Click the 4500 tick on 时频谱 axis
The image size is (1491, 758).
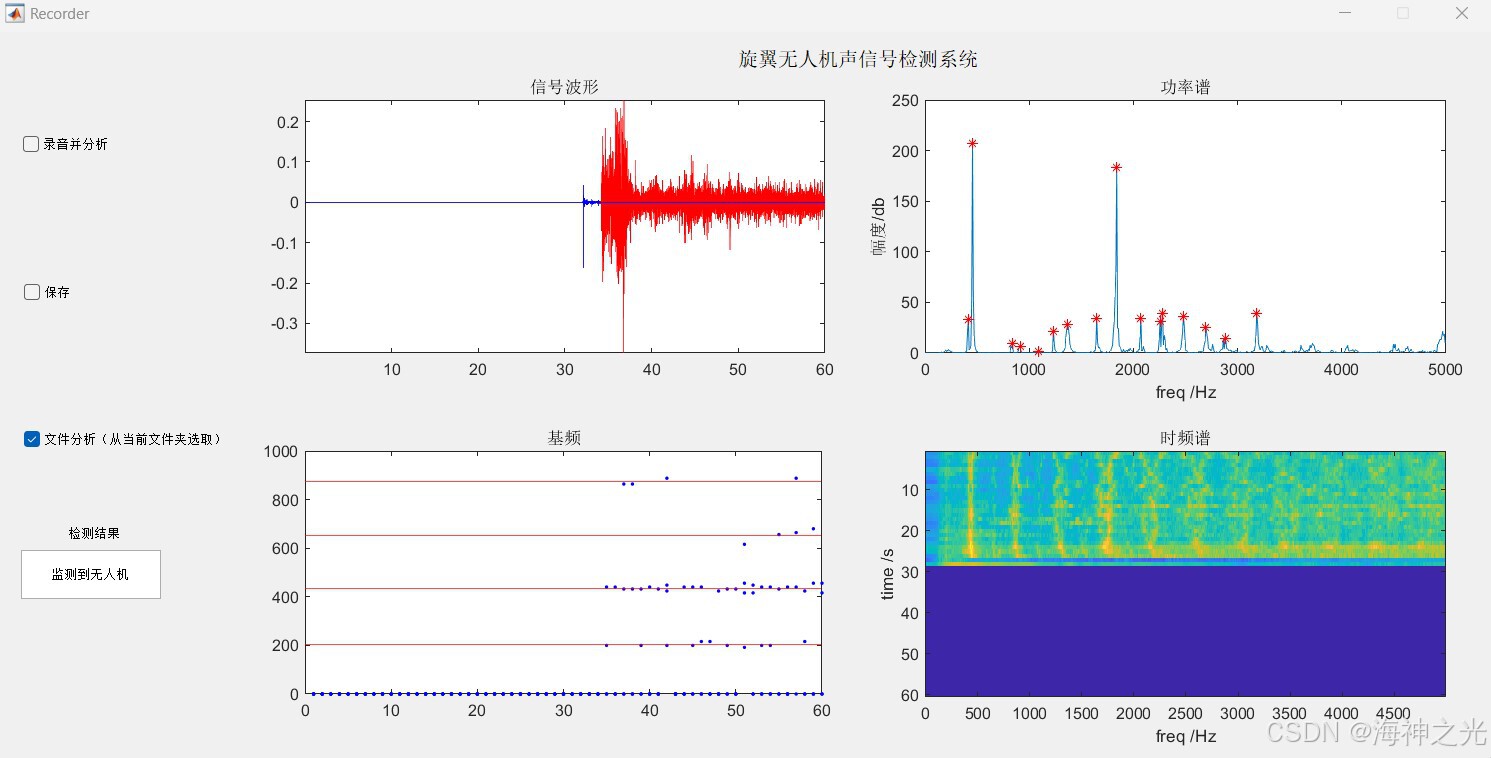coord(1393,714)
